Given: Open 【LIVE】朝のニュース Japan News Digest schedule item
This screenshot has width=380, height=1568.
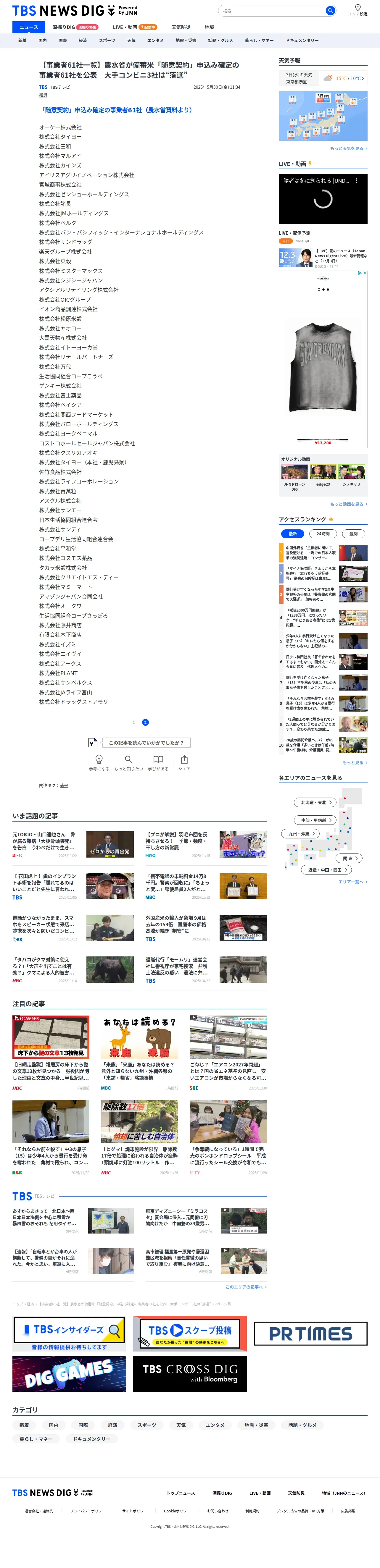Looking at the screenshot, I should (323, 258).
